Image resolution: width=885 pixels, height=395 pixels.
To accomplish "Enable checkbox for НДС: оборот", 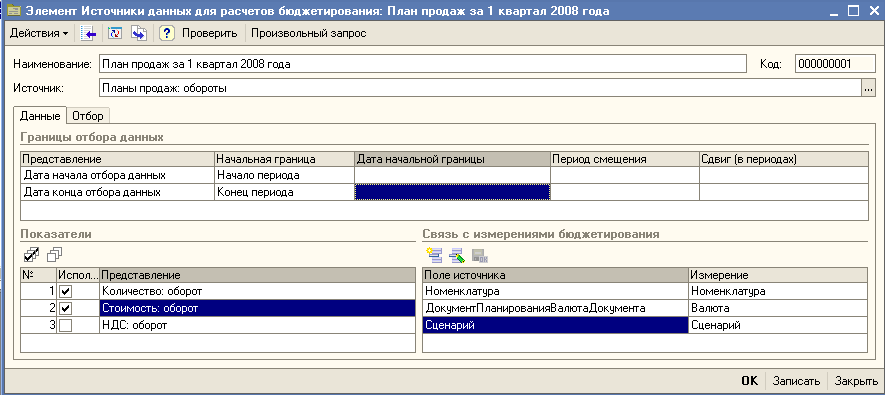I will point(66,326).
